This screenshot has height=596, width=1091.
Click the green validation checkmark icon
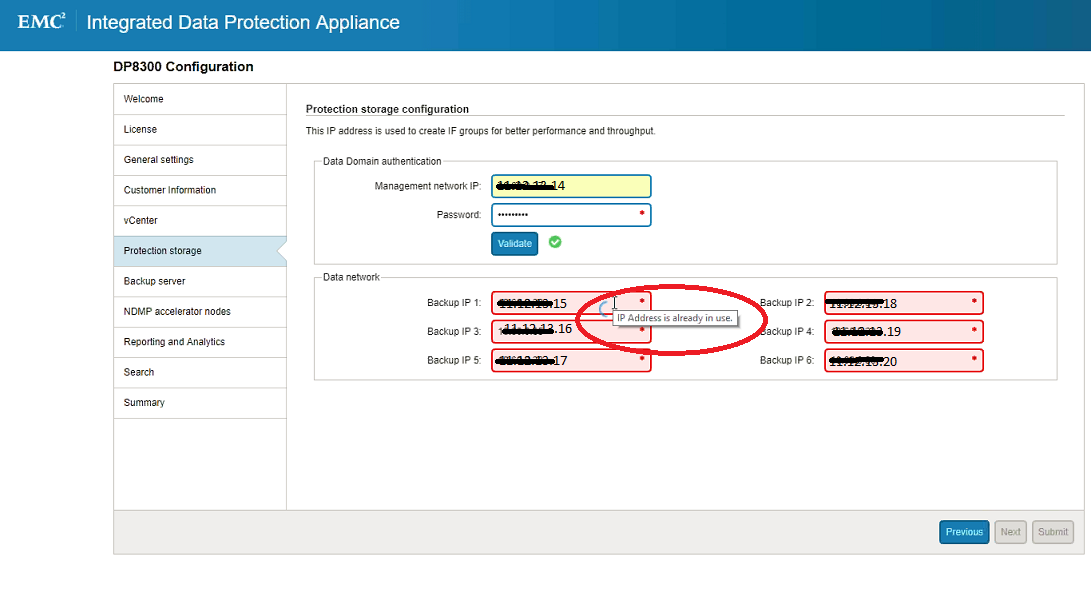pyautogui.click(x=555, y=242)
